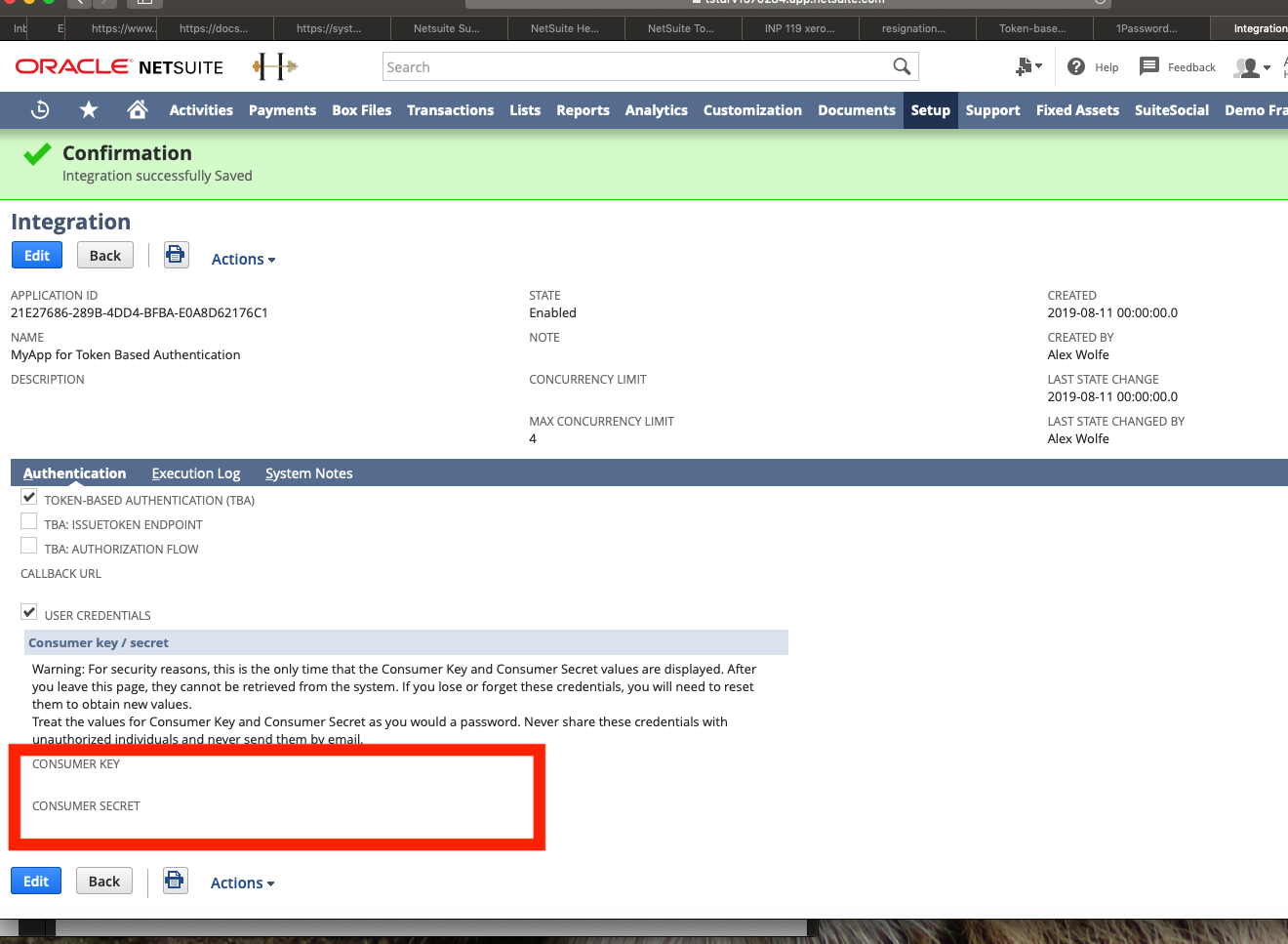Enable TBA: Authorization Flow checkbox

[x=29, y=547]
